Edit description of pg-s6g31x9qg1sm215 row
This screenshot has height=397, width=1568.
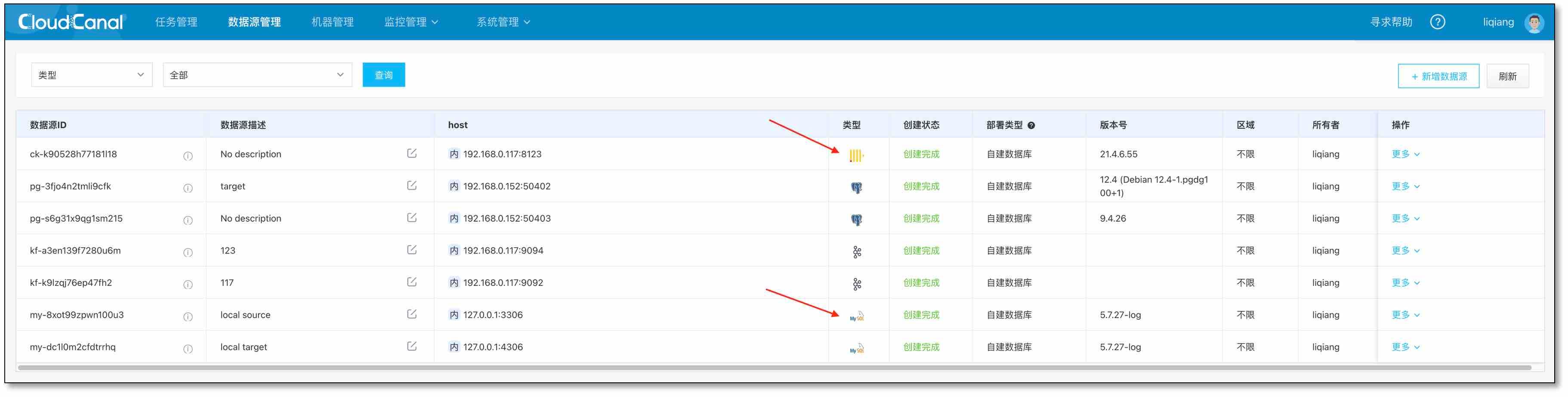(411, 217)
